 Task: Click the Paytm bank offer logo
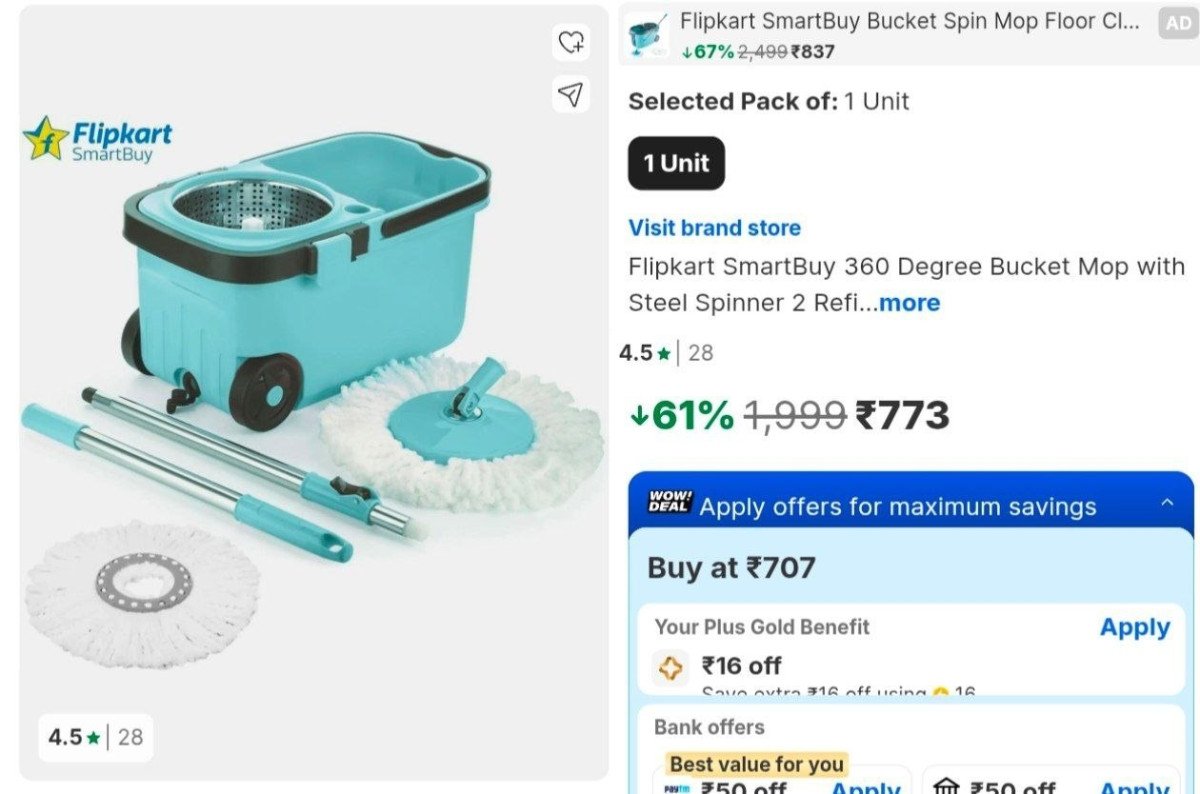(677, 787)
